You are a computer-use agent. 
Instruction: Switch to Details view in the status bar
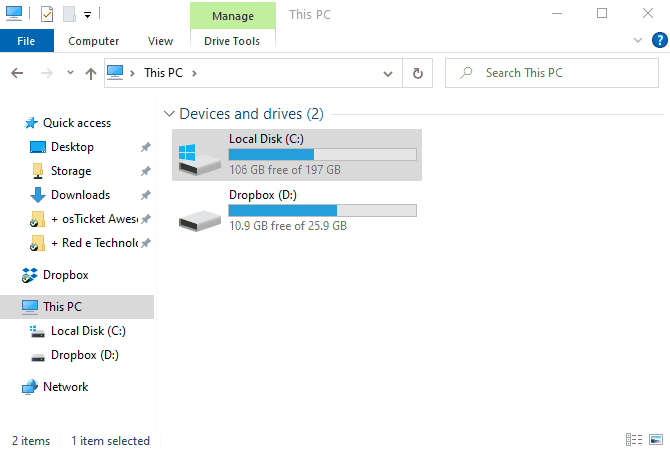(x=634, y=439)
